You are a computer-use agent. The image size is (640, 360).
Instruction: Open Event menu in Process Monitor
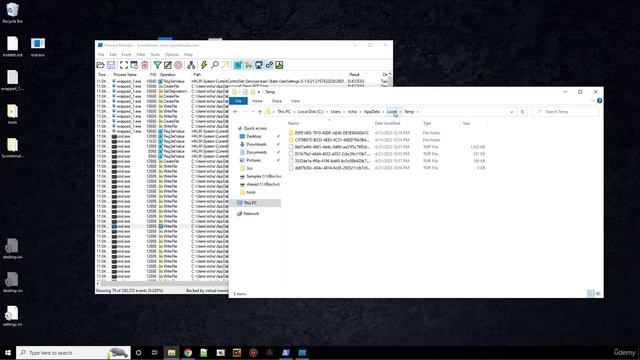[x=126, y=55]
